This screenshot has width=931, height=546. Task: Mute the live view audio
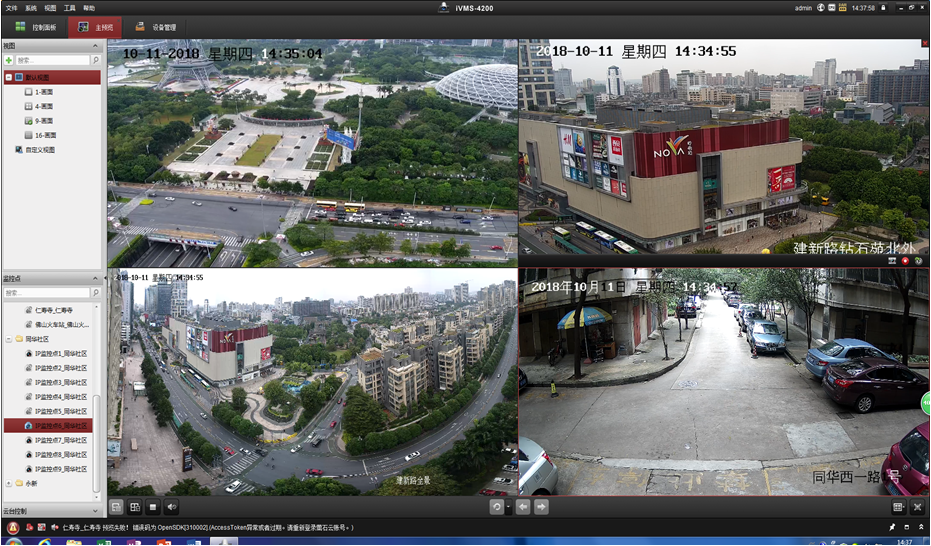pos(172,507)
